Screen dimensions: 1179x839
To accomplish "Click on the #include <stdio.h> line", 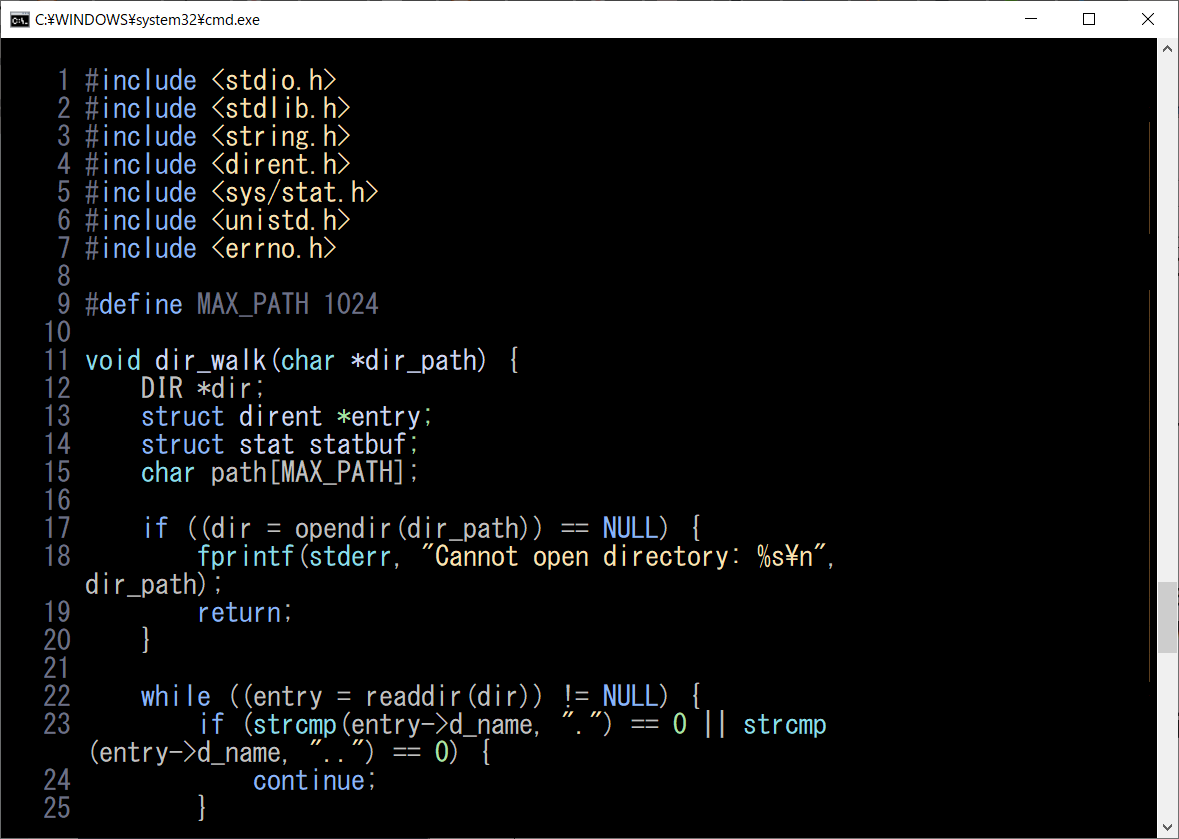I will point(210,80).
